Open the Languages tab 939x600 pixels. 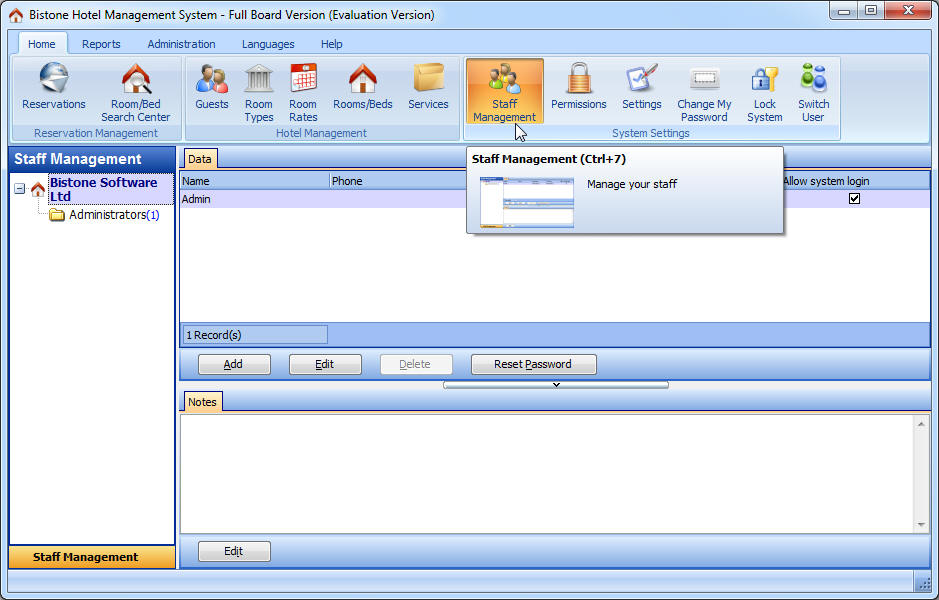point(268,44)
